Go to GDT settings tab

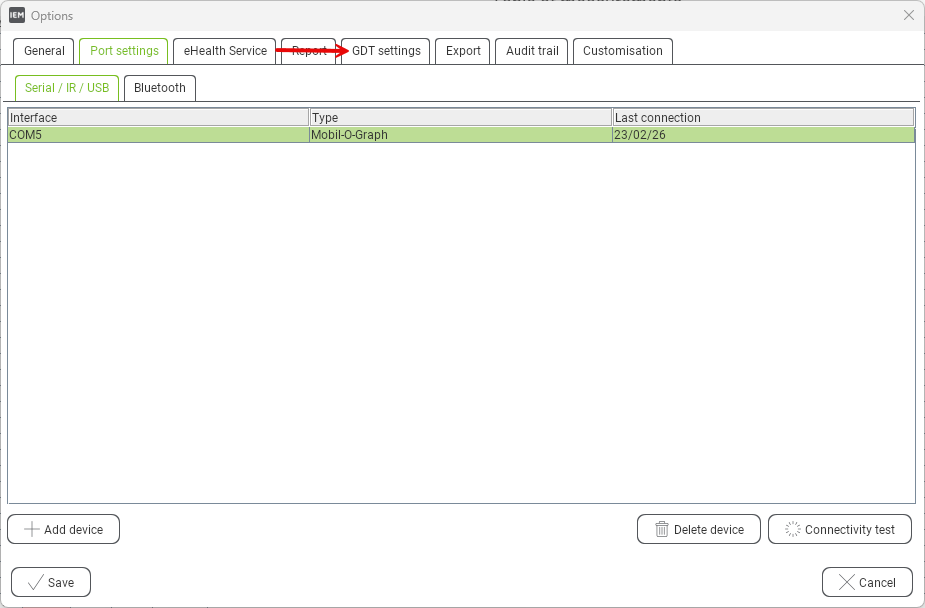pyautogui.click(x=386, y=51)
